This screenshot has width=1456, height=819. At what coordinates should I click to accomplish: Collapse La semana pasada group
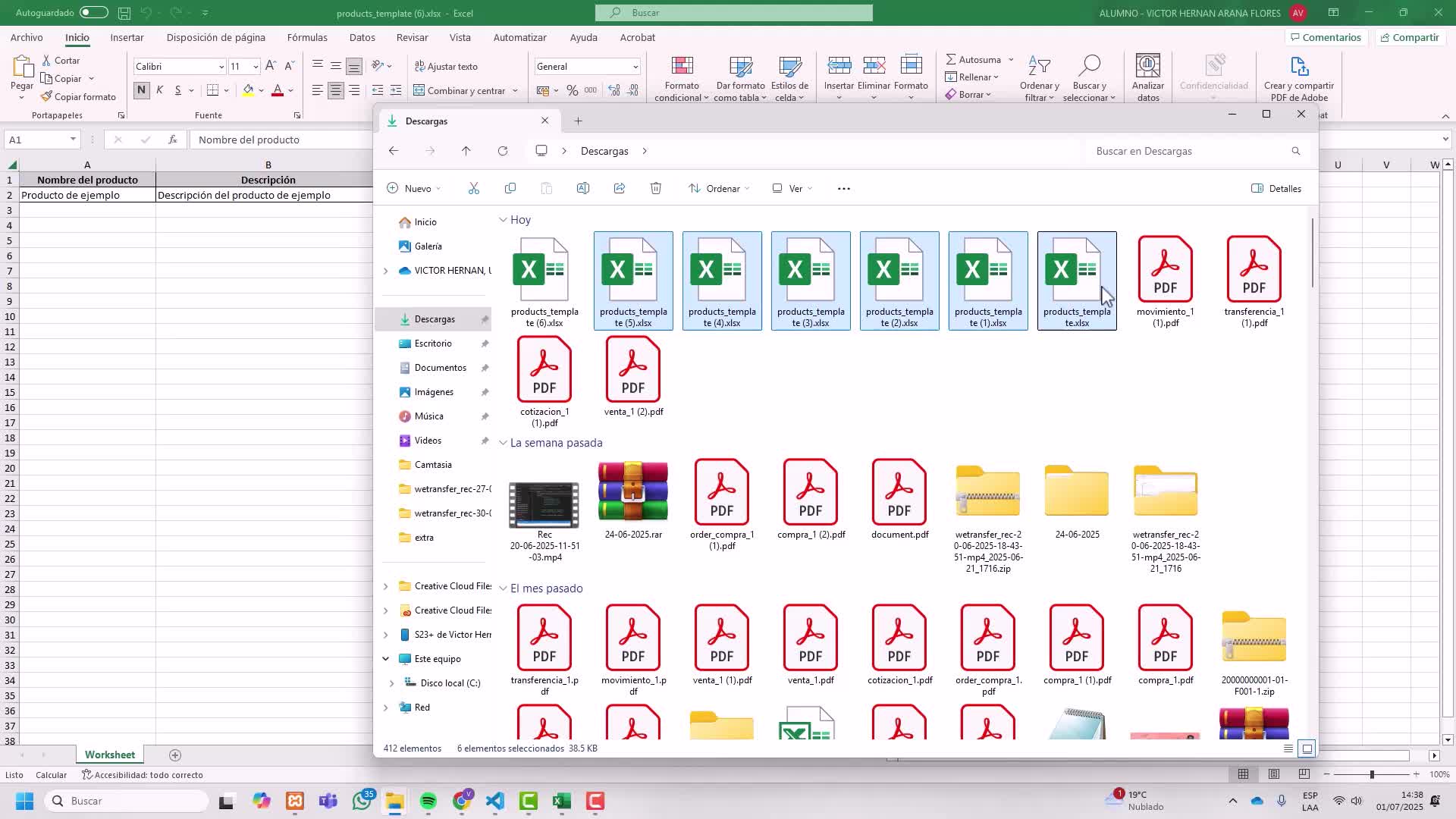(503, 443)
